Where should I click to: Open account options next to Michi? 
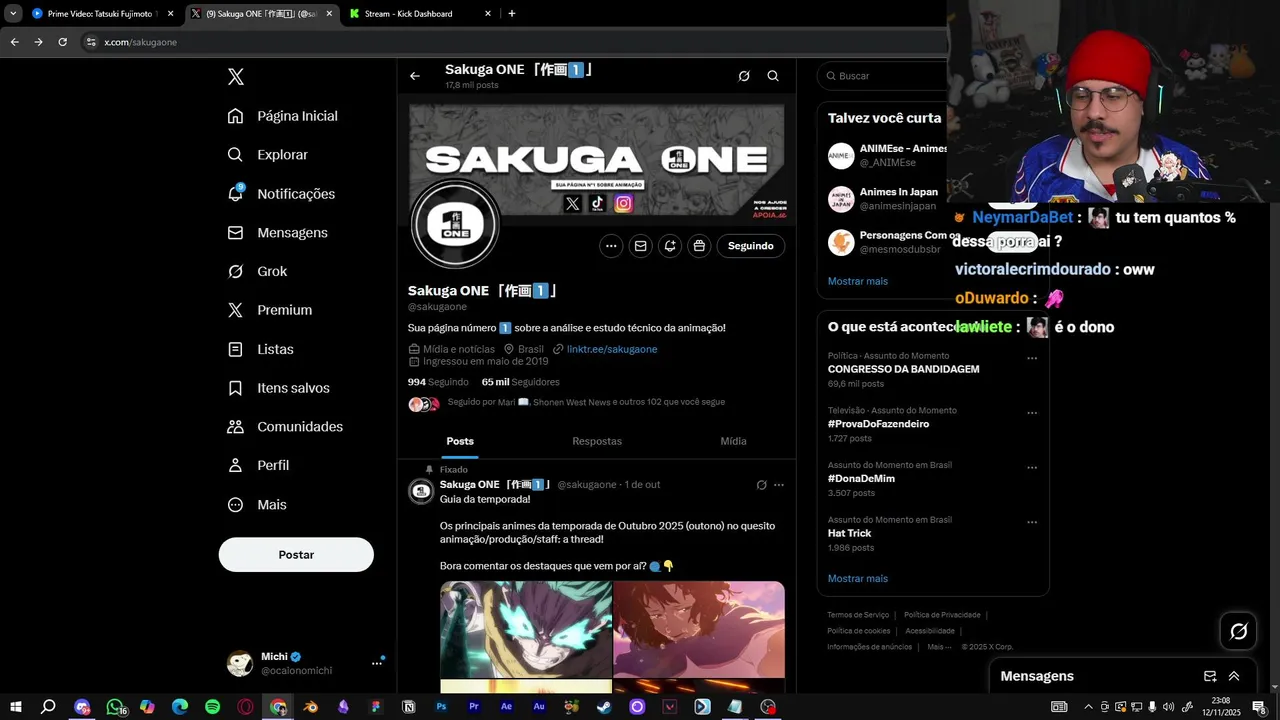377,663
